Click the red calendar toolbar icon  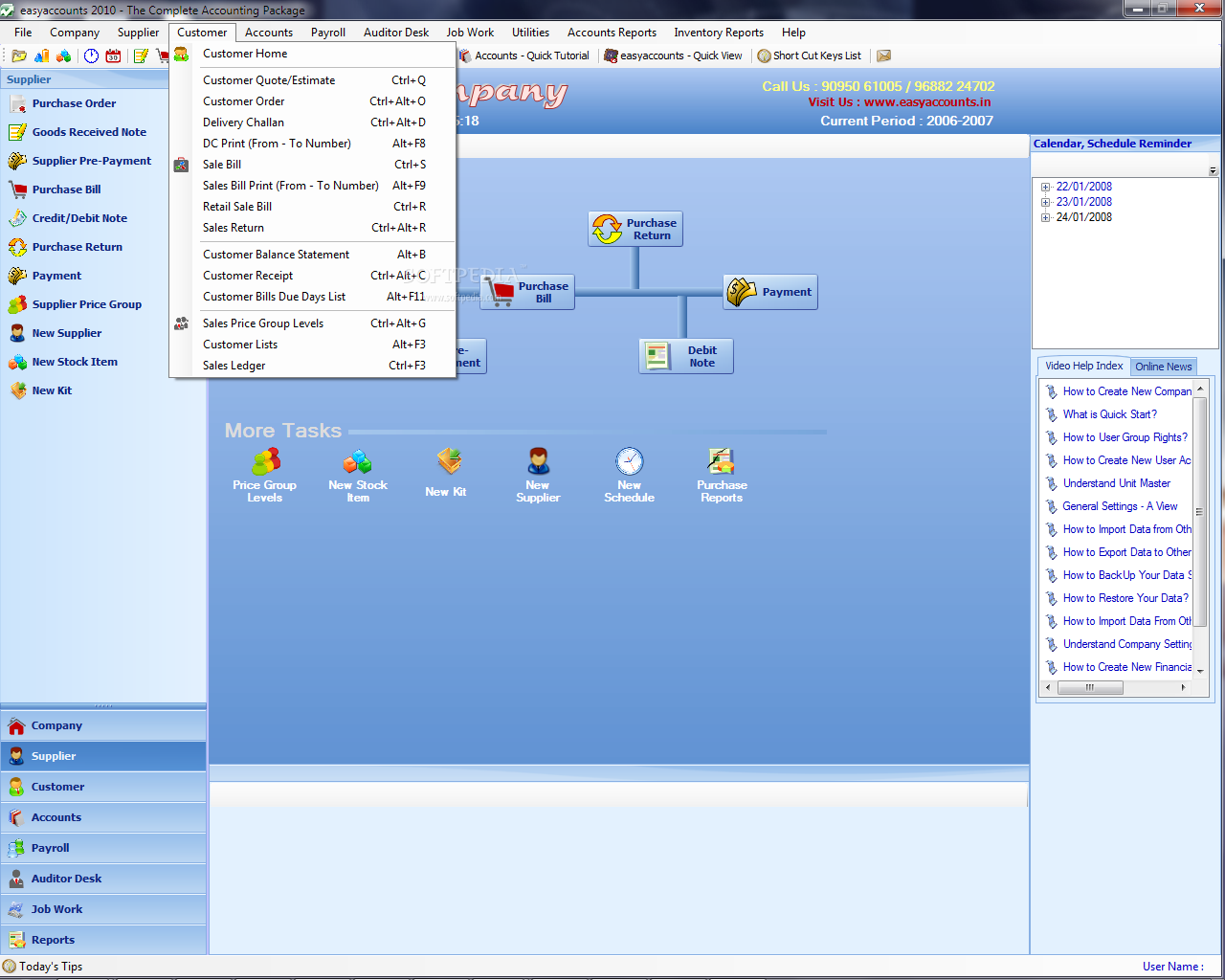[113, 56]
